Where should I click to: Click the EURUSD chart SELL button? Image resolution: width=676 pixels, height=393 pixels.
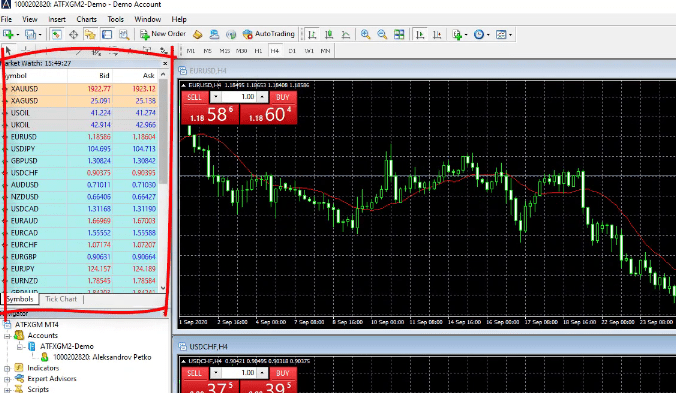pyautogui.click(x=194, y=97)
